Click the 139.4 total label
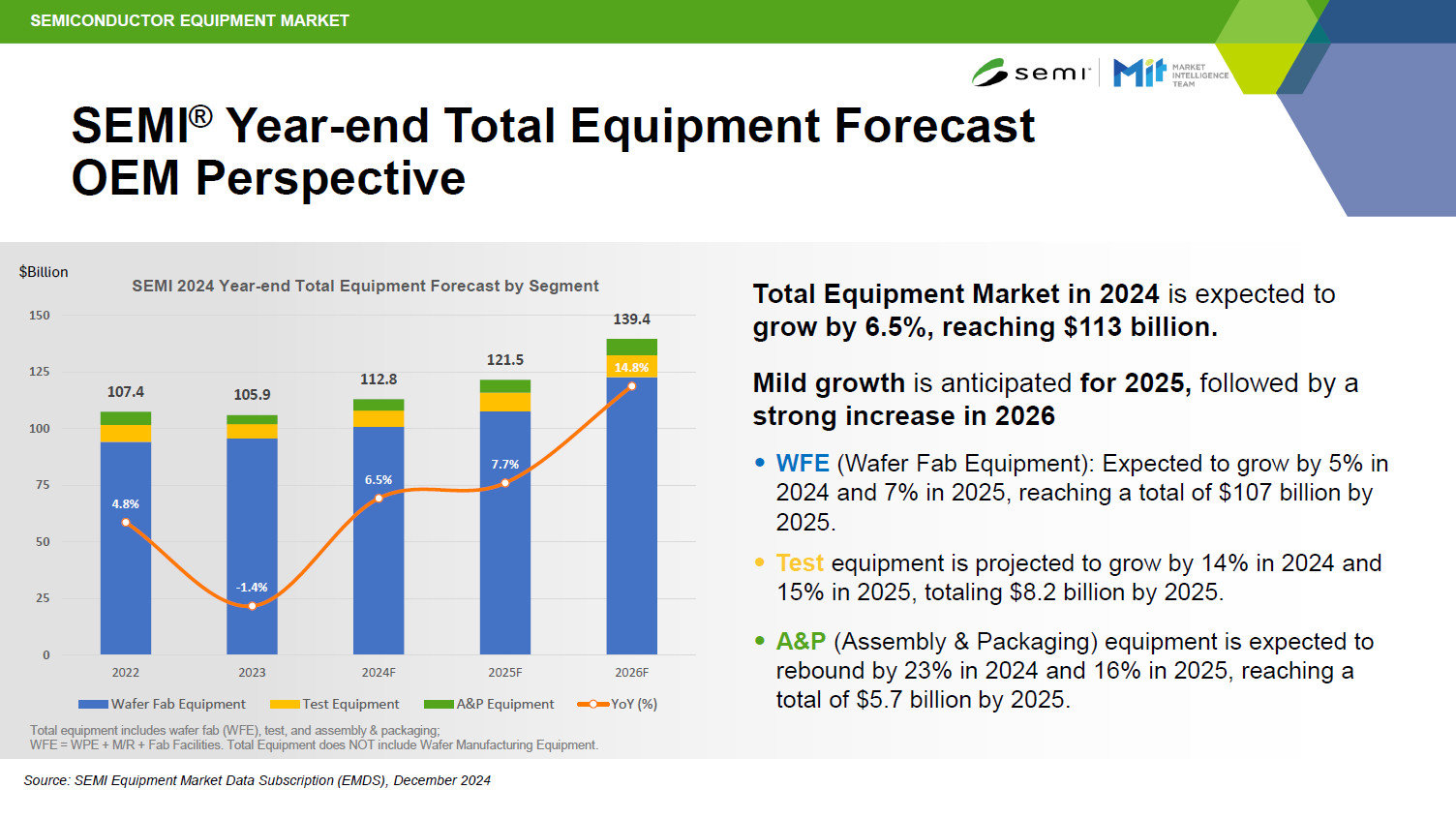The image size is (1456, 819). [x=632, y=319]
